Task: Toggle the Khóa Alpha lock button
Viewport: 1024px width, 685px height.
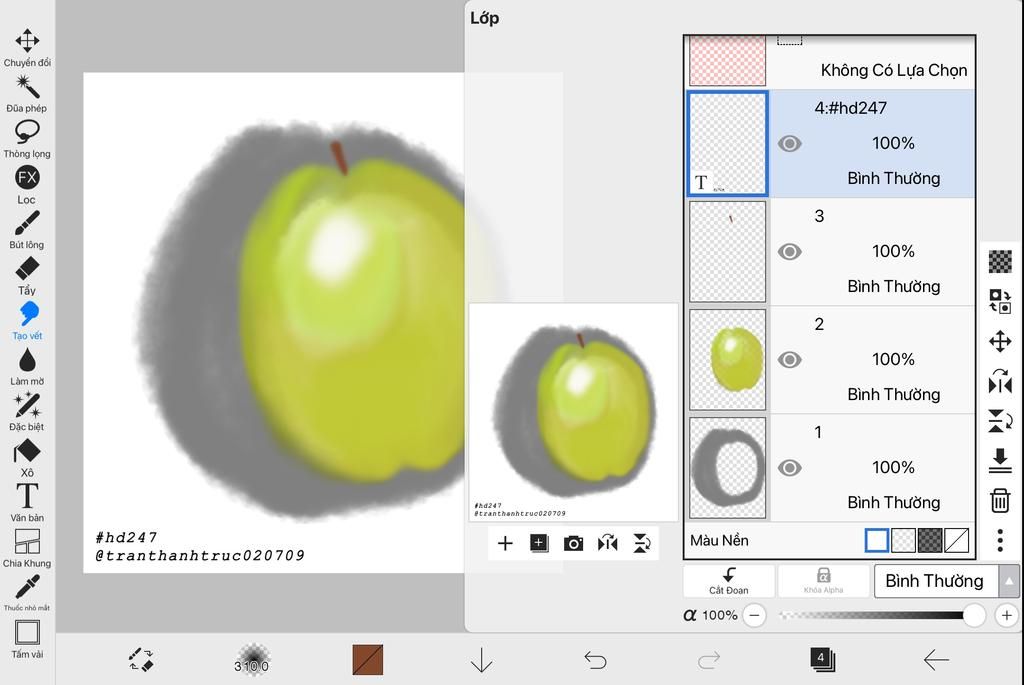Action: (824, 581)
